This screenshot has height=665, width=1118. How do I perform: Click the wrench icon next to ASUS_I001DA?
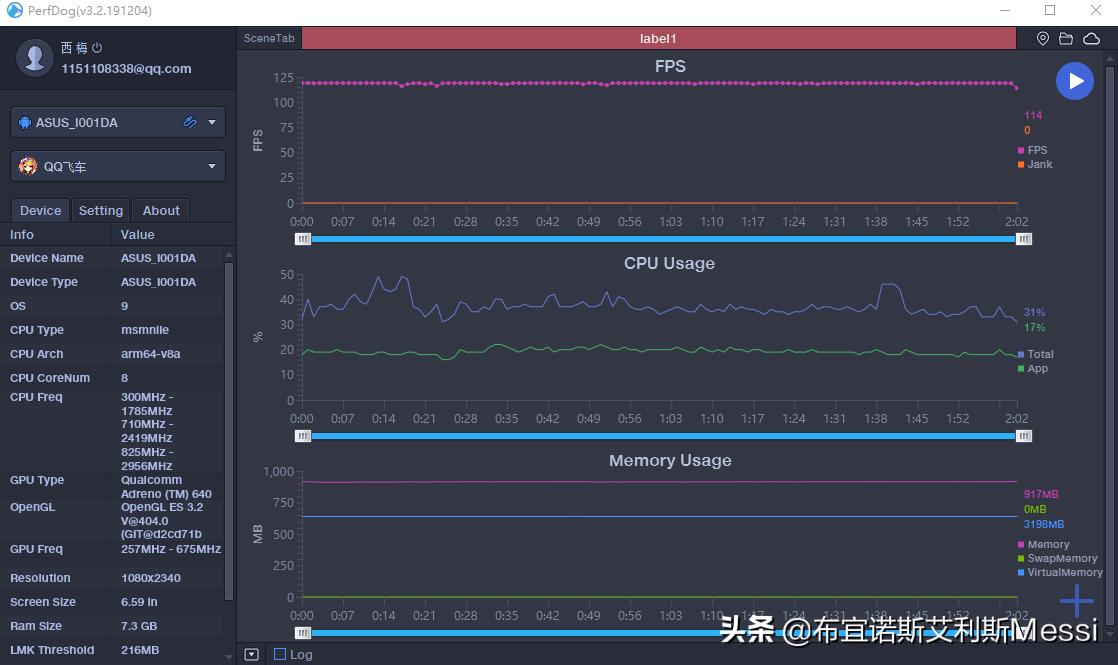[x=190, y=121]
